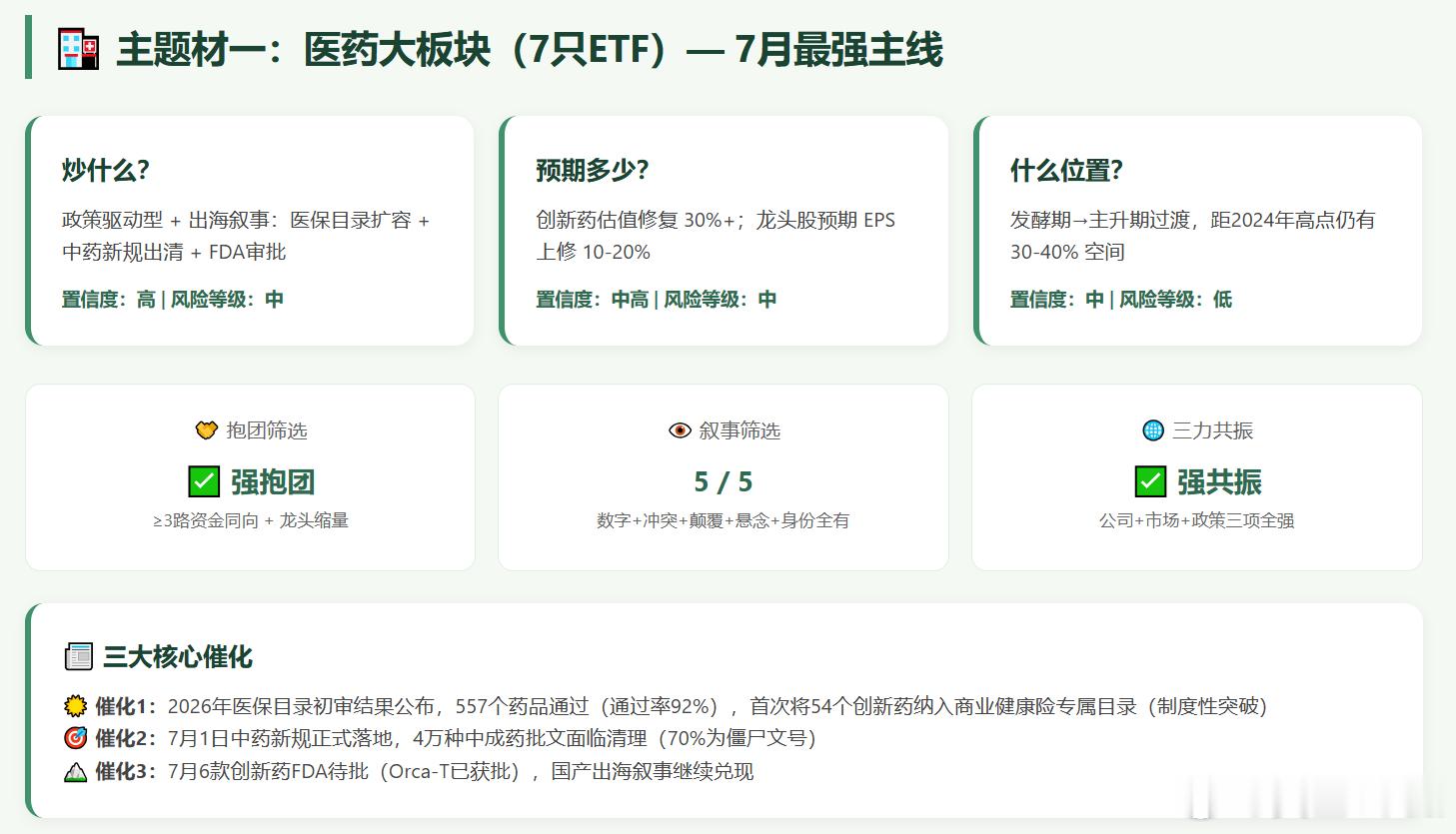Click the 三力共振 label
The height and width of the screenshot is (834, 1456).
[x=1212, y=430]
